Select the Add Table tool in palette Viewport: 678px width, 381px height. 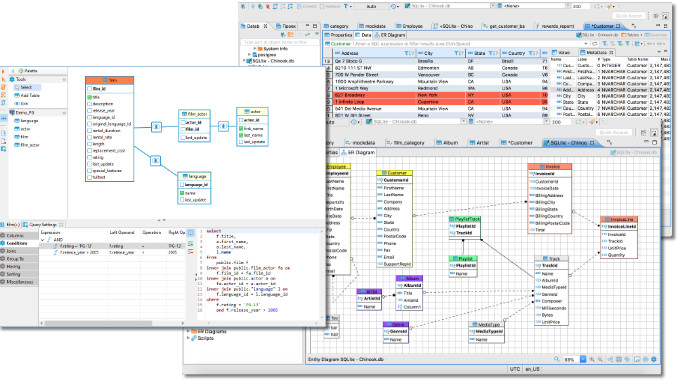click(27, 96)
